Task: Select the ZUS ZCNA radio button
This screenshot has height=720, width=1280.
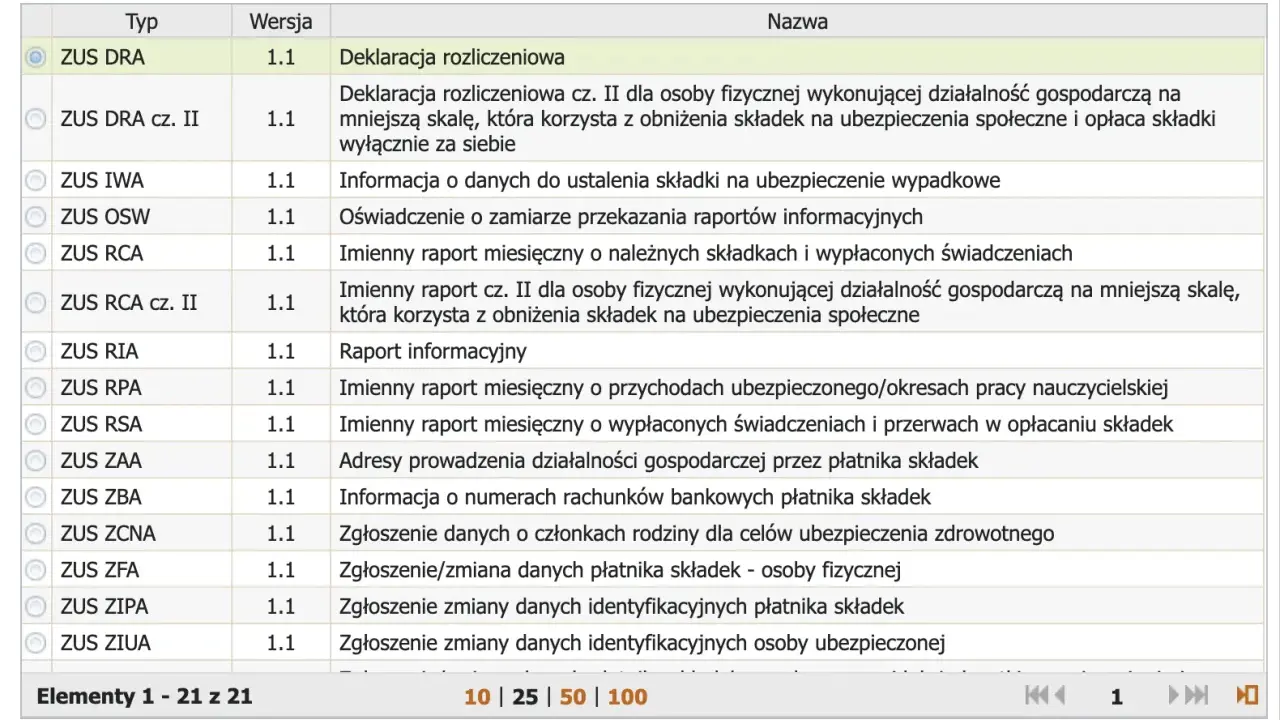Action: (x=36, y=534)
